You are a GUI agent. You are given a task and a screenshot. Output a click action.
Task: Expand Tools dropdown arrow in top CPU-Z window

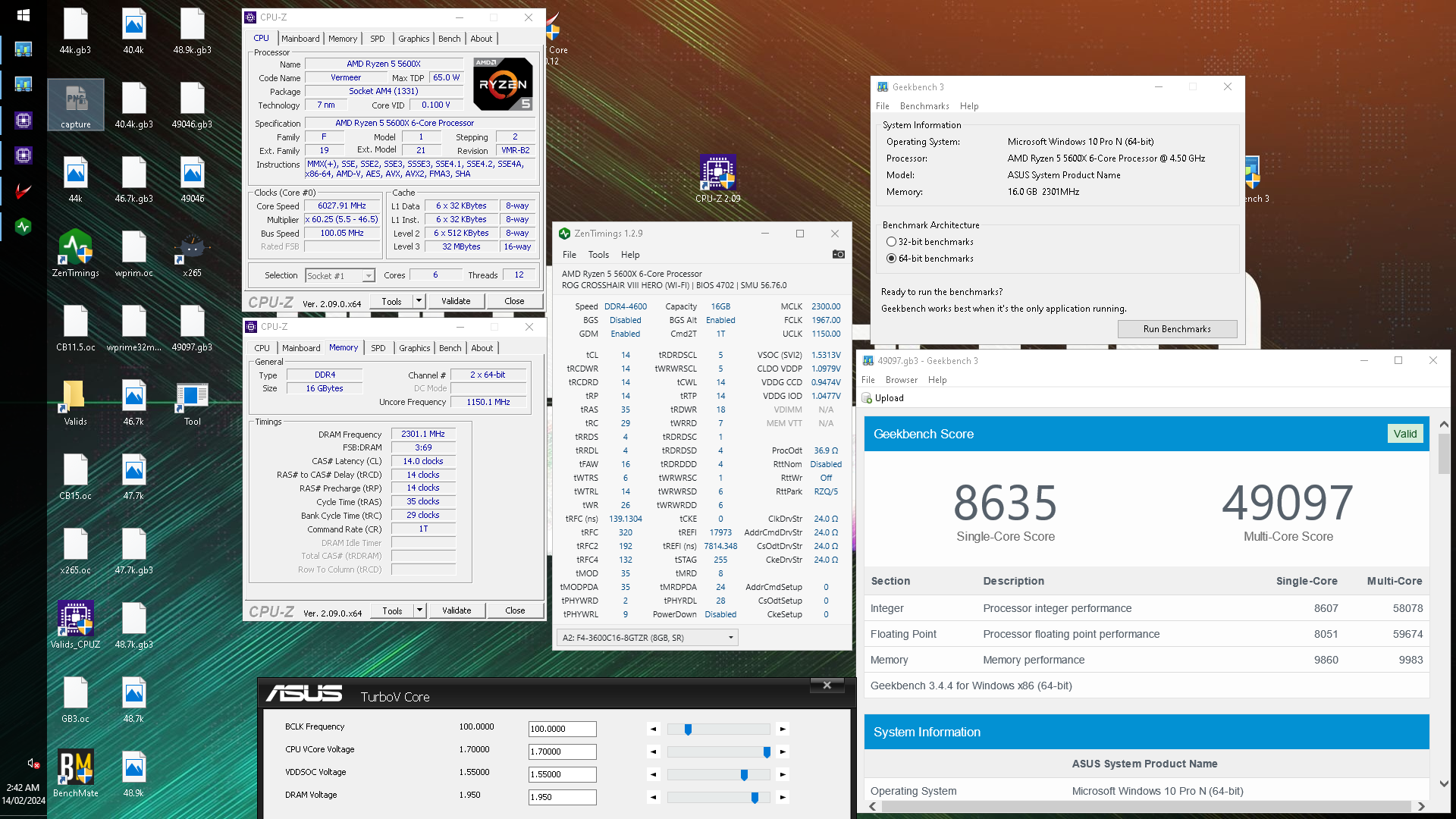[419, 301]
